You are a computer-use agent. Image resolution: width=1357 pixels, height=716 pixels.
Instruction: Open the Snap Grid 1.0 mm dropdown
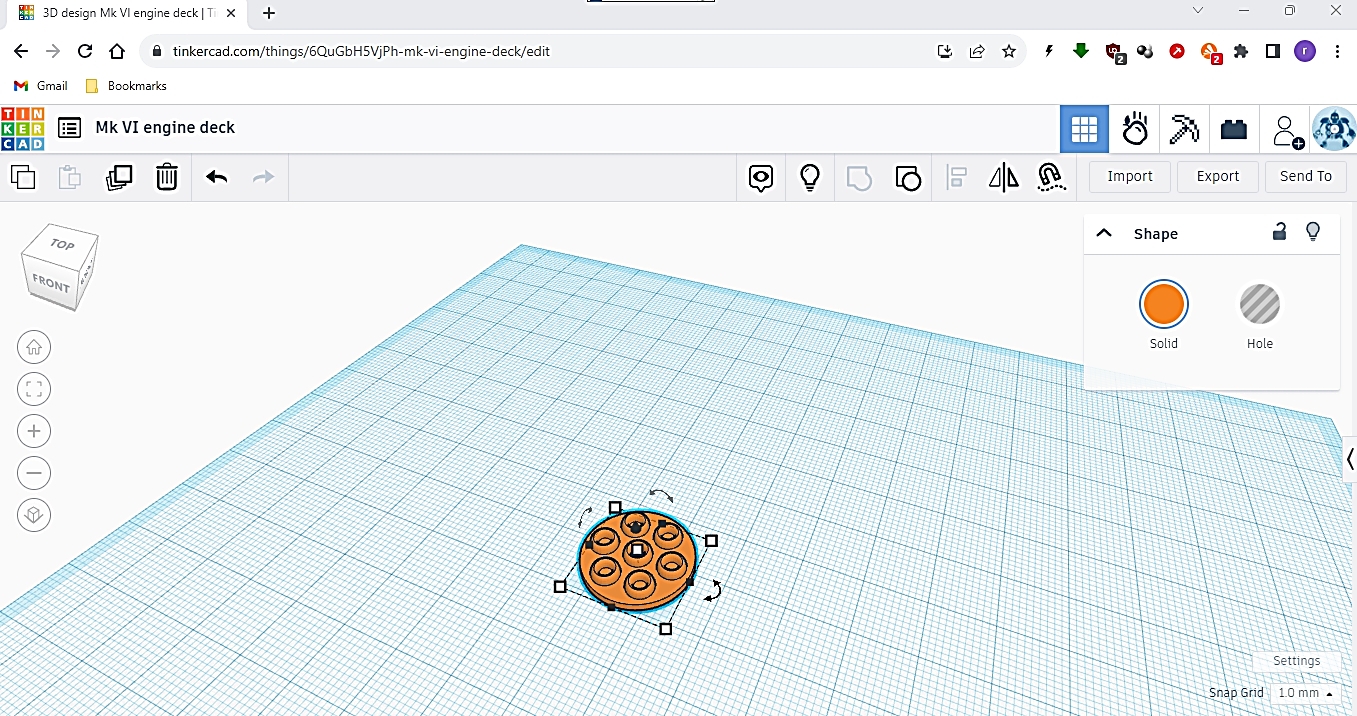[x=1305, y=693]
